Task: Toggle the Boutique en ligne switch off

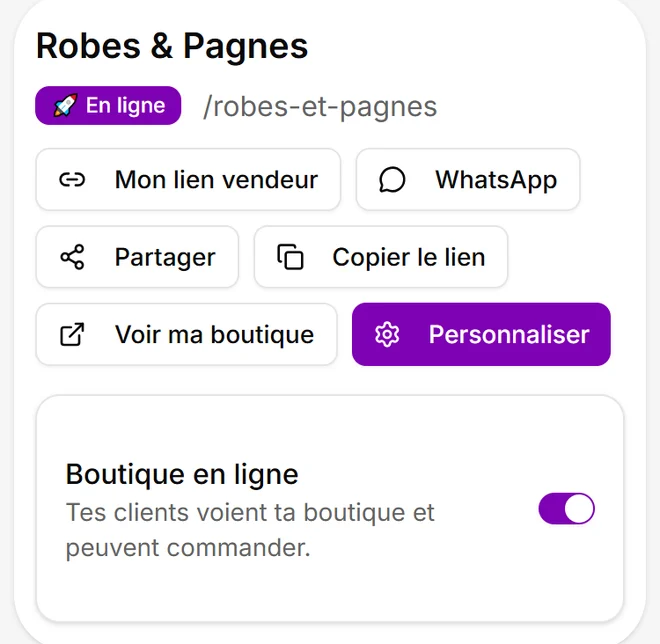Action: 566,508
